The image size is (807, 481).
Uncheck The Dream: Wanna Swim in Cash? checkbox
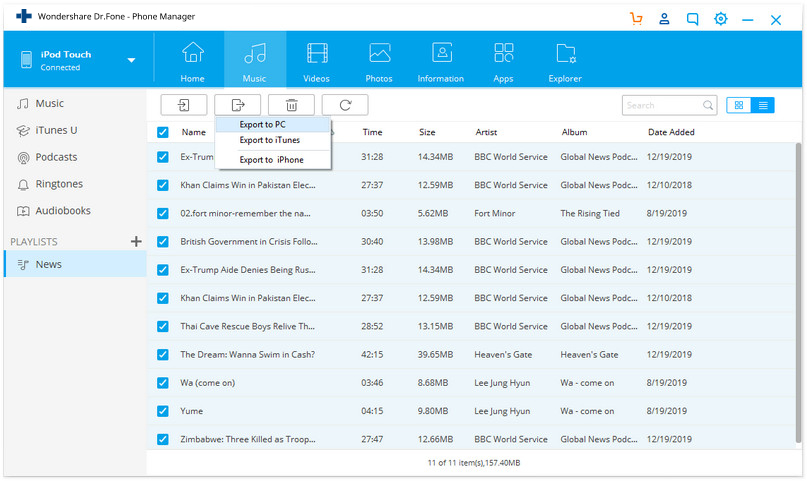pos(163,354)
